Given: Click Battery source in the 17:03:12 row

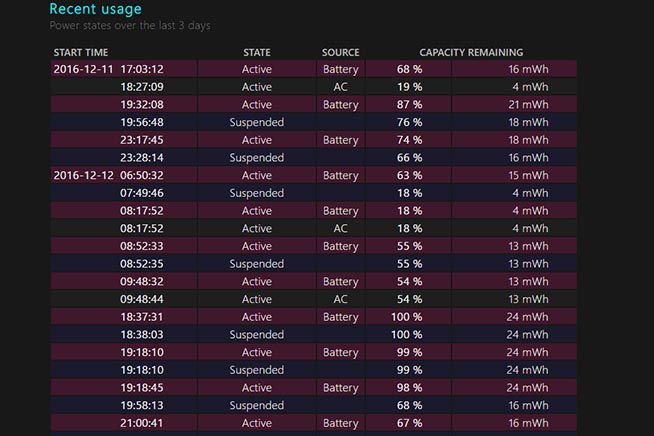Looking at the screenshot, I should click(x=340, y=69).
